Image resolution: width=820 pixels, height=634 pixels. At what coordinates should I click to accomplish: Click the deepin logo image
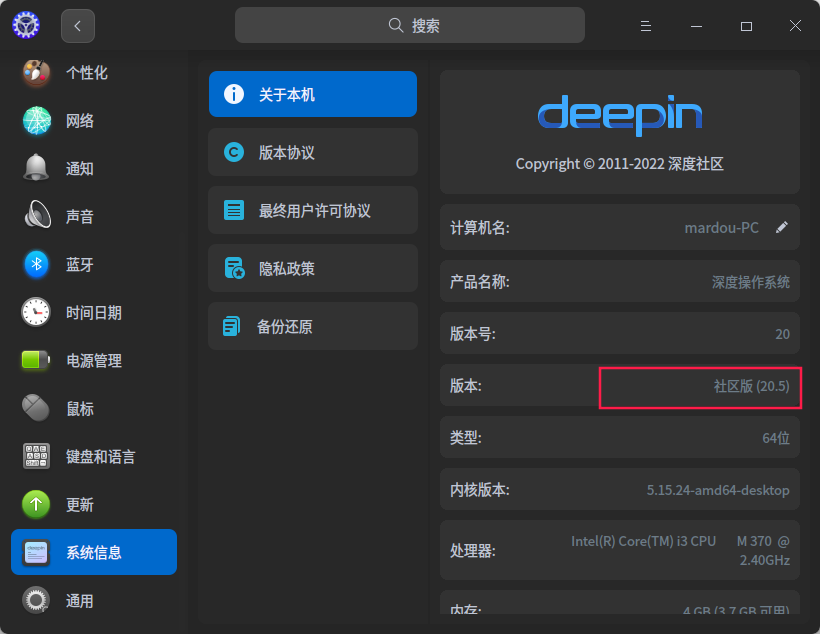pyautogui.click(x=620, y=115)
